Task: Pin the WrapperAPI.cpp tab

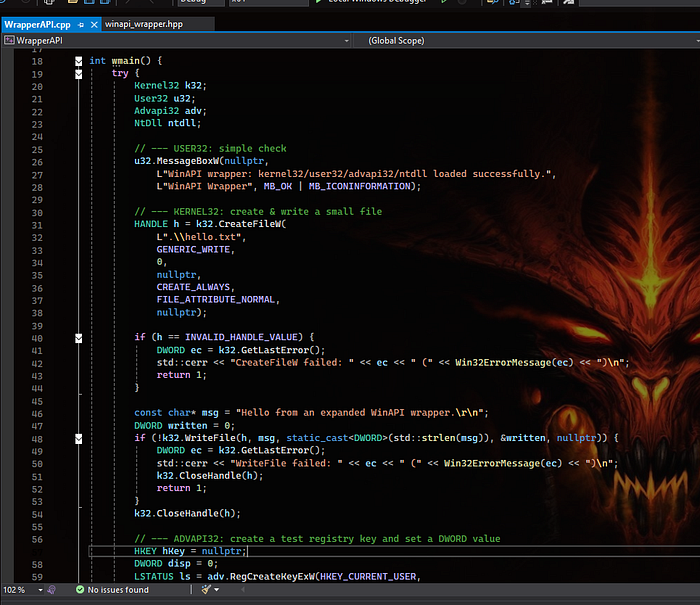Action: 81,25
